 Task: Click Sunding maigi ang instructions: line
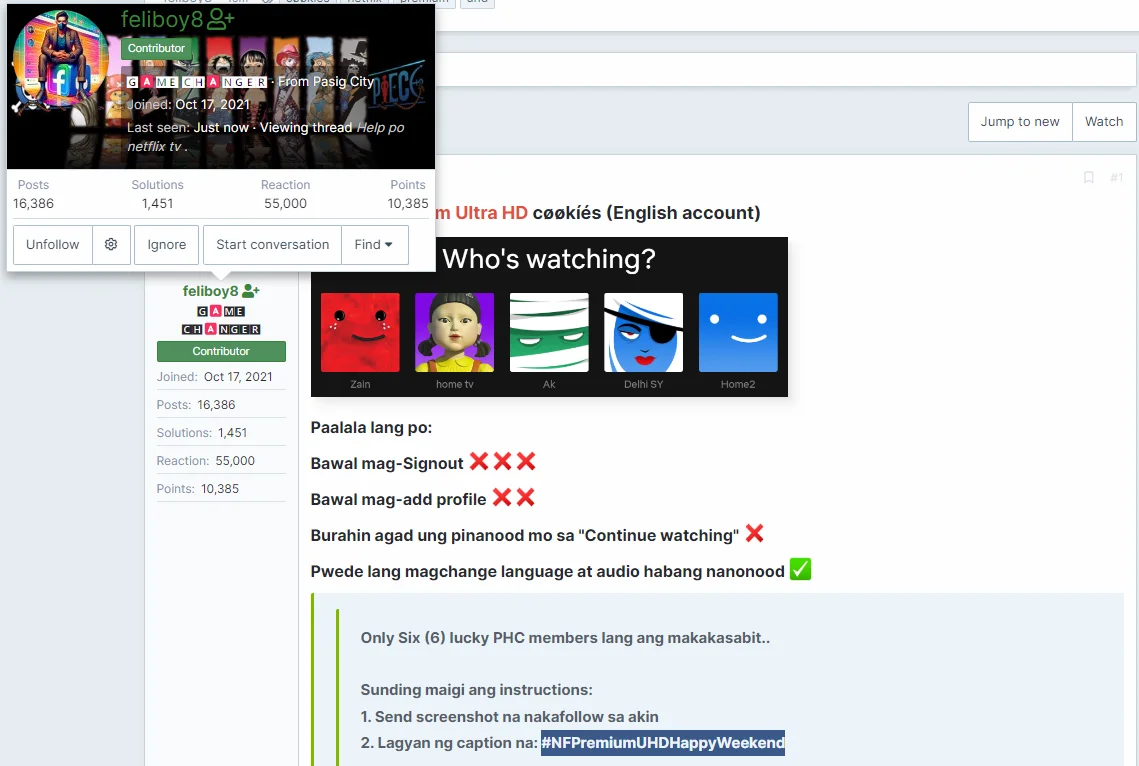pyautogui.click(x=477, y=690)
